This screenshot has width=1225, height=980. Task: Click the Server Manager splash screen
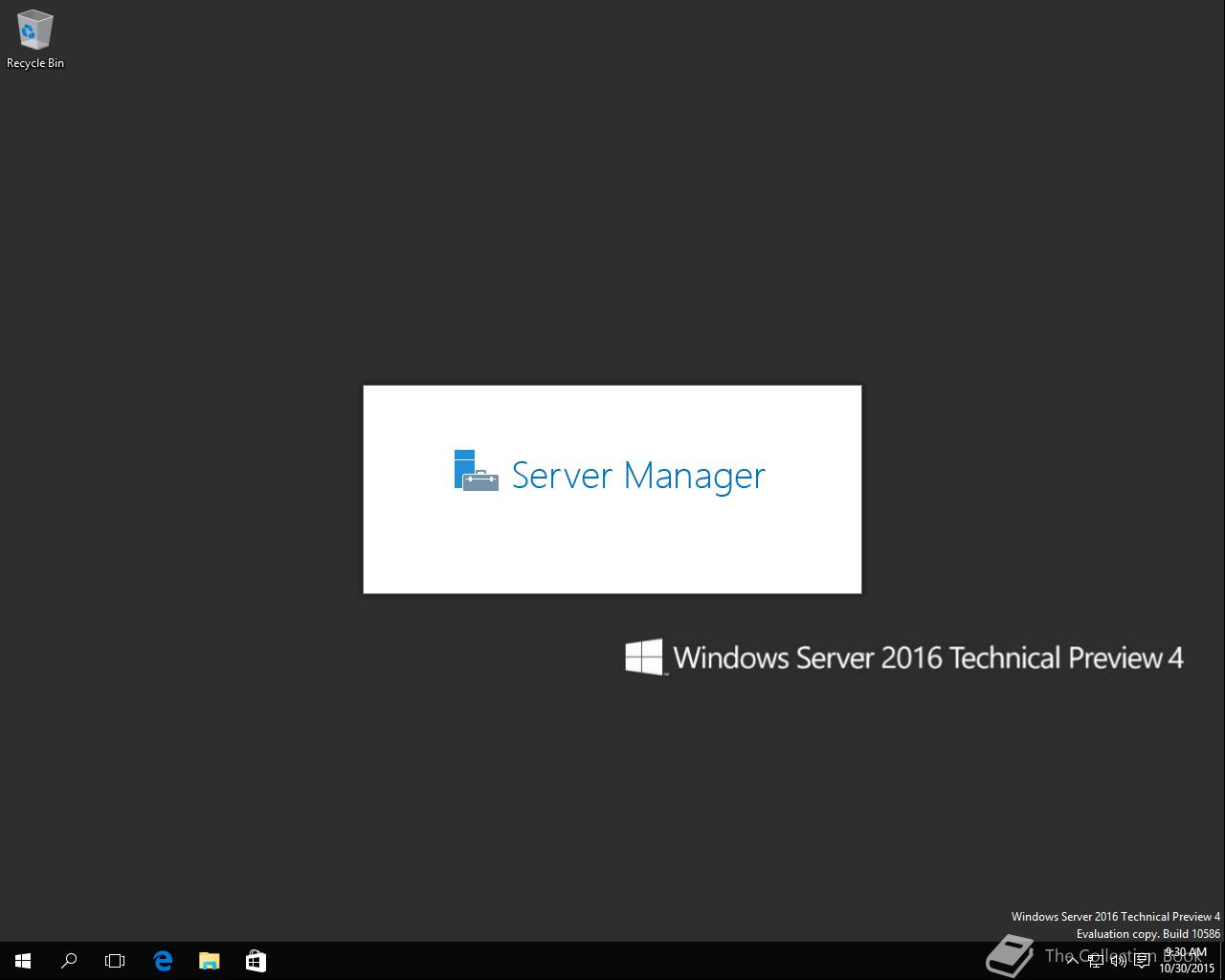[612, 489]
